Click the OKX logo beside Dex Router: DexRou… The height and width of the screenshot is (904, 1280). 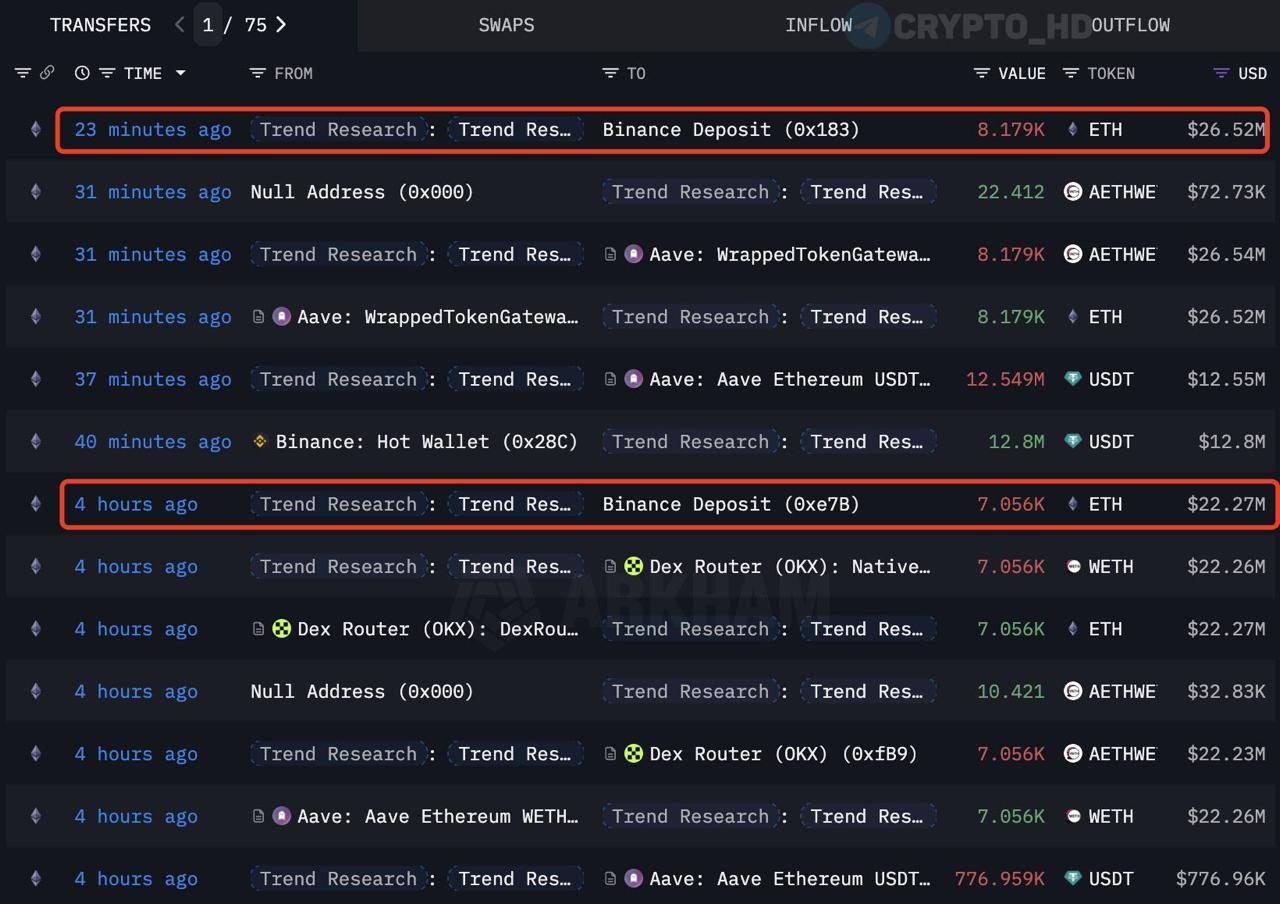(282, 629)
